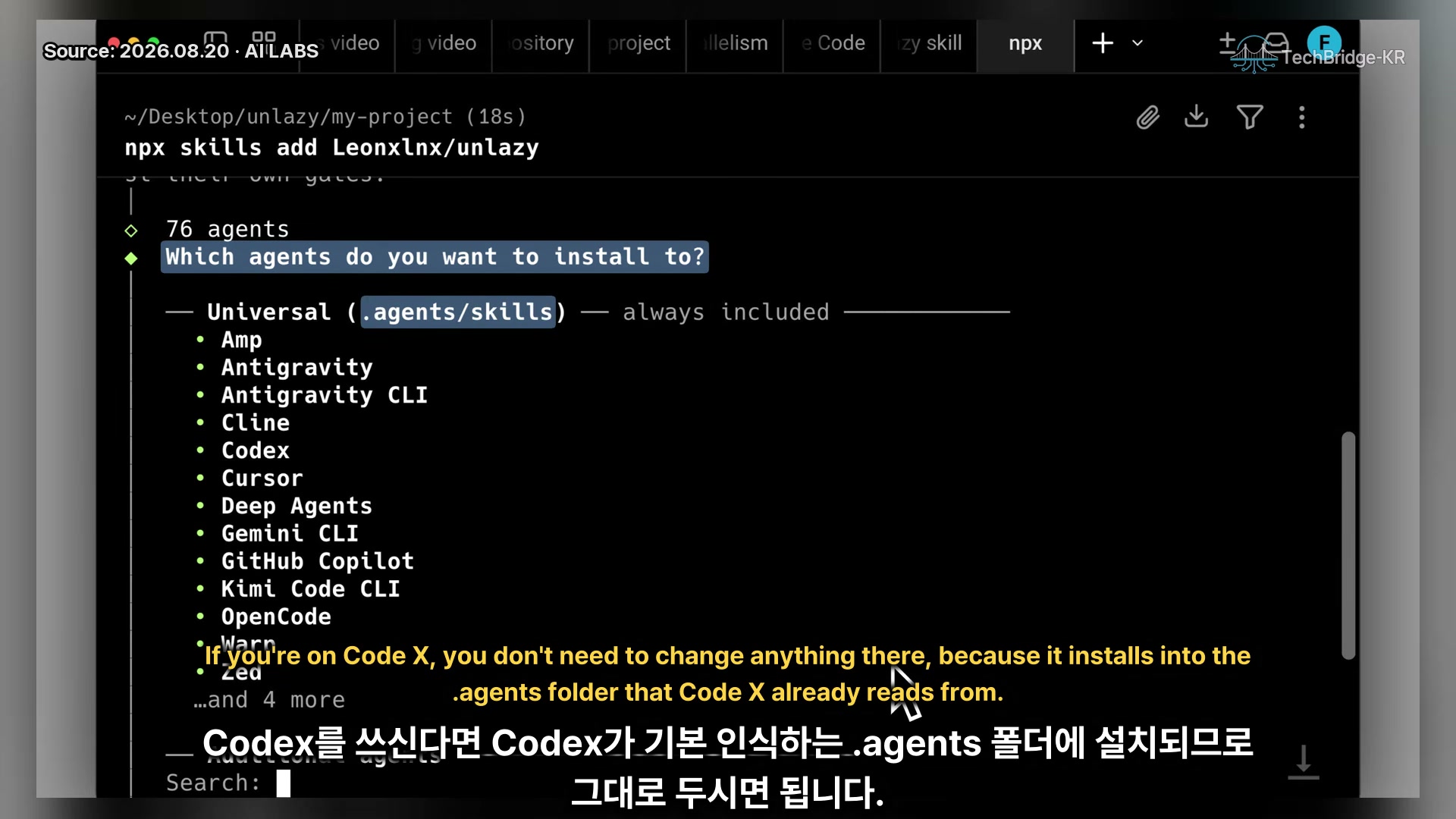Open the three-dot more options menu
Image resolution: width=1456 pixels, height=819 pixels.
1302,118
